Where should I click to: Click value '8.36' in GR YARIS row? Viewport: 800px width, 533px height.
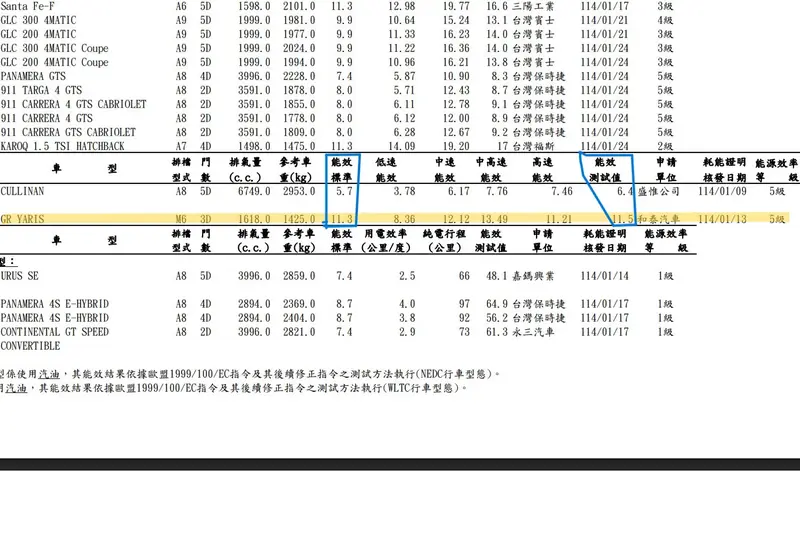click(404, 219)
